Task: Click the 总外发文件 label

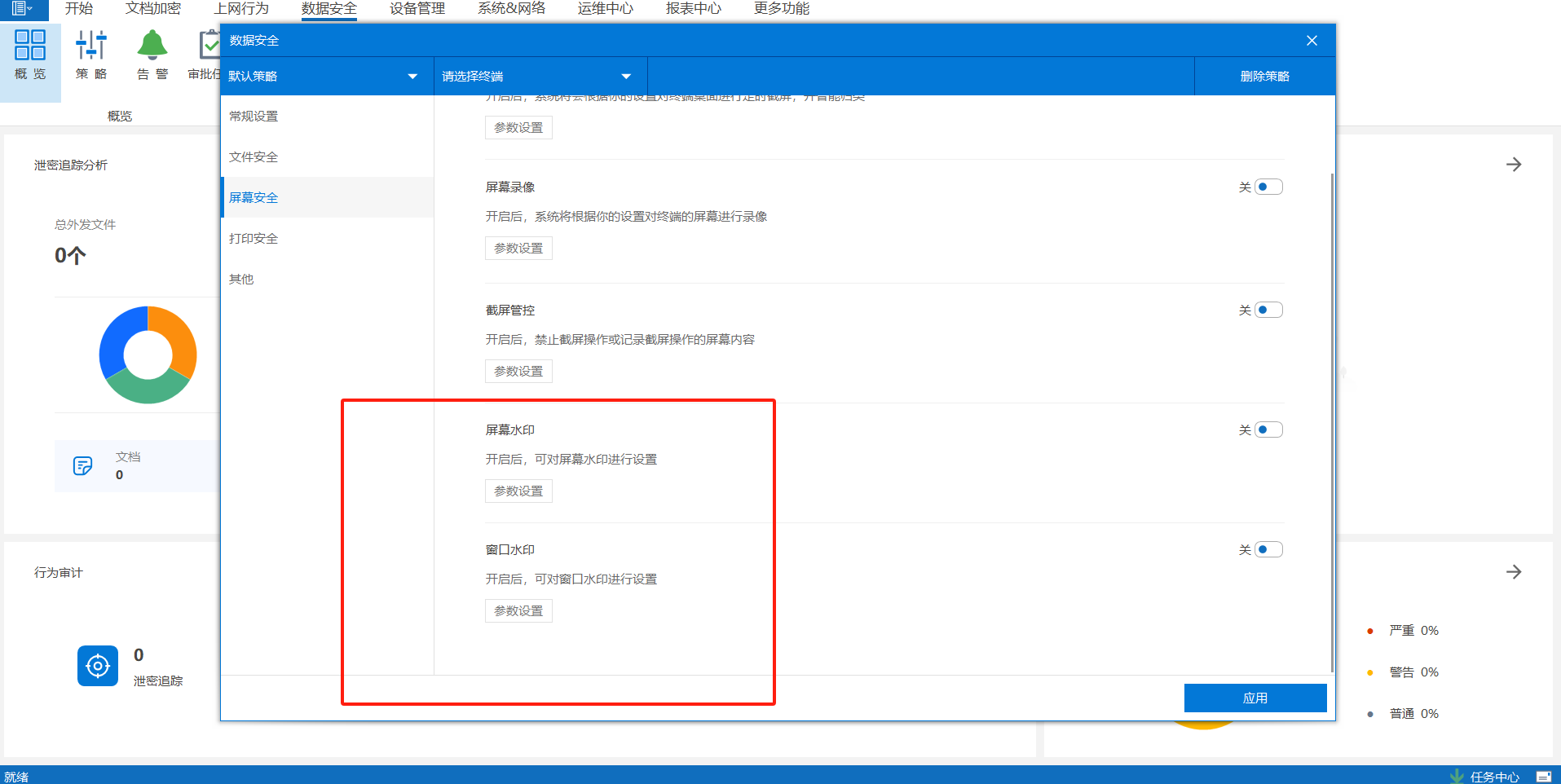Action: coord(86,225)
